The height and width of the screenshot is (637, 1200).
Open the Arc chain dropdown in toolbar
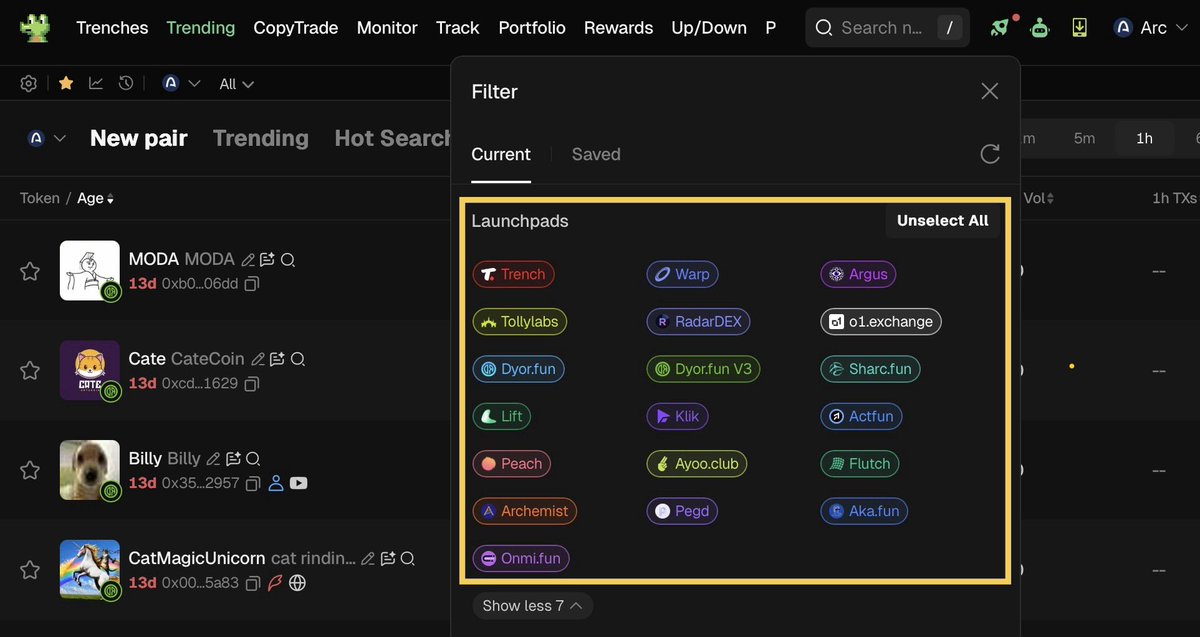click(x=182, y=84)
